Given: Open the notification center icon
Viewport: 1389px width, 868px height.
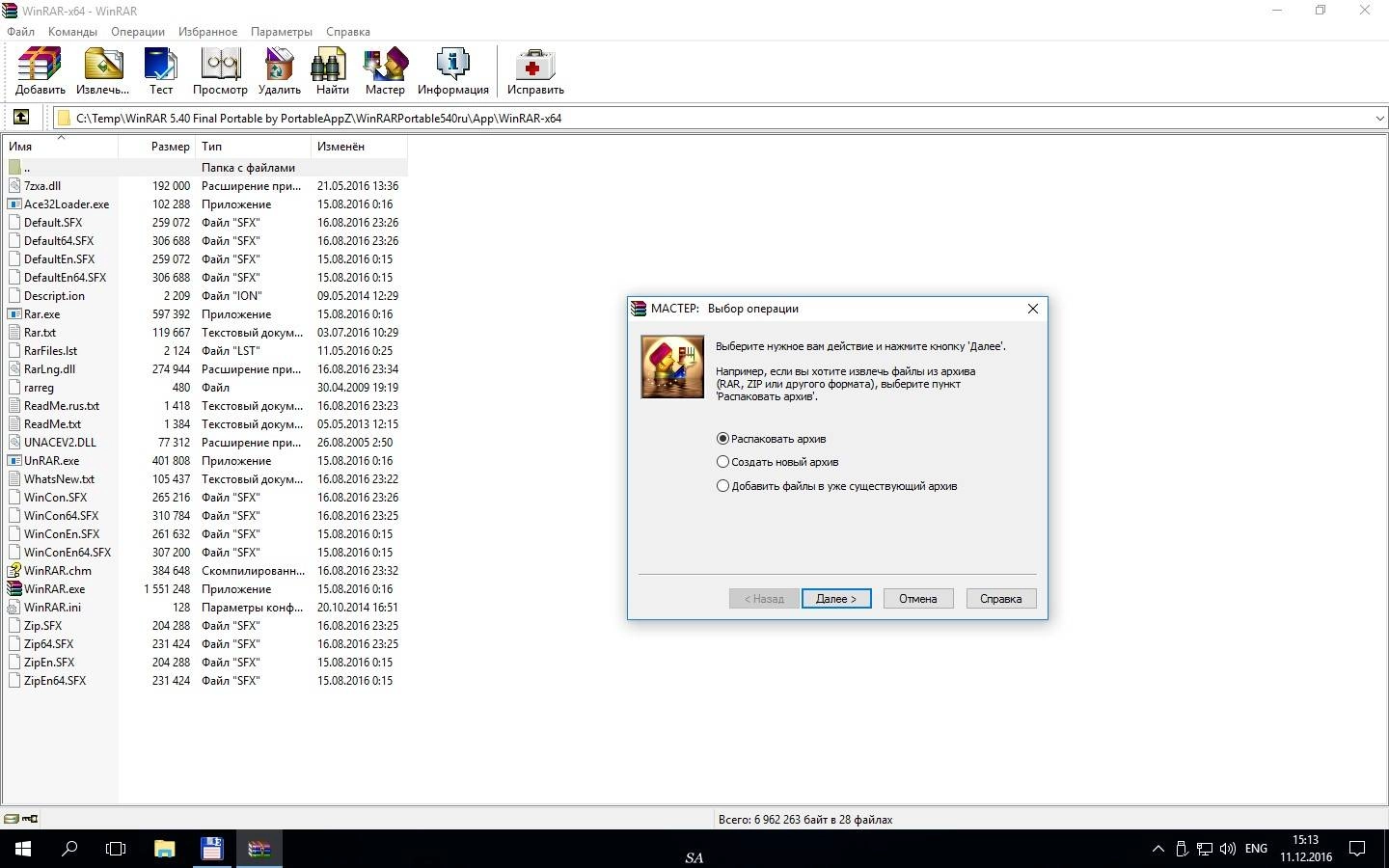Looking at the screenshot, I should pyautogui.click(x=1357, y=849).
